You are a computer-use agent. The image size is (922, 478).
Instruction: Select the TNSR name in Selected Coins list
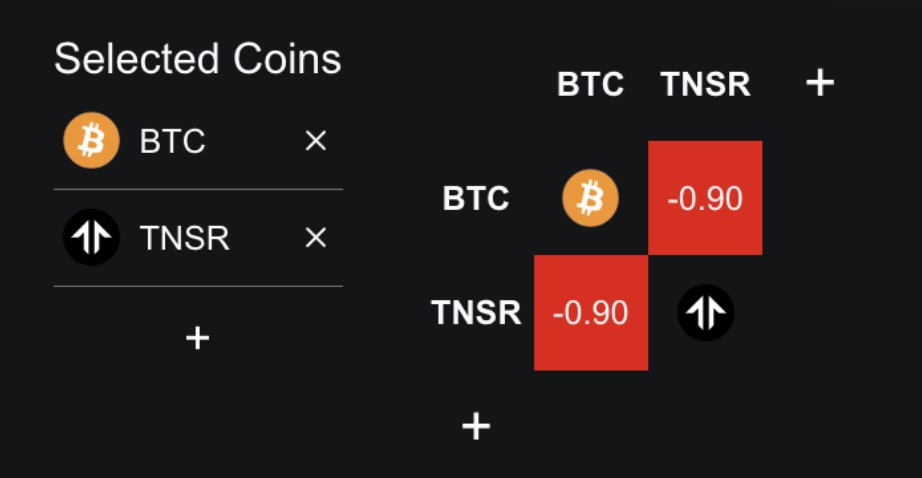(185, 239)
